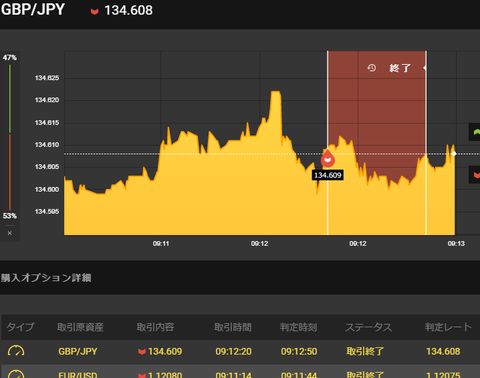Click the タイプ column header
This screenshot has height=378, width=480.
point(20,327)
